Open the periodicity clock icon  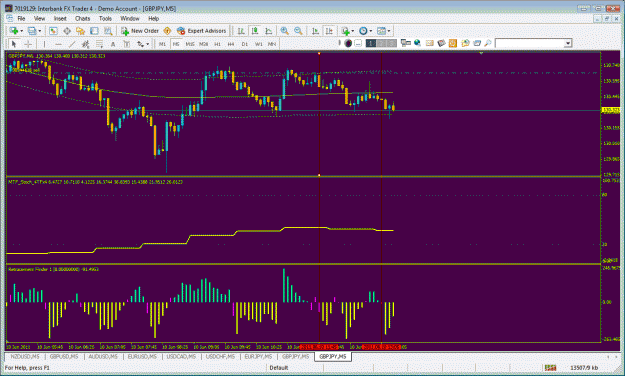pyautogui.click(x=363, y=31)
